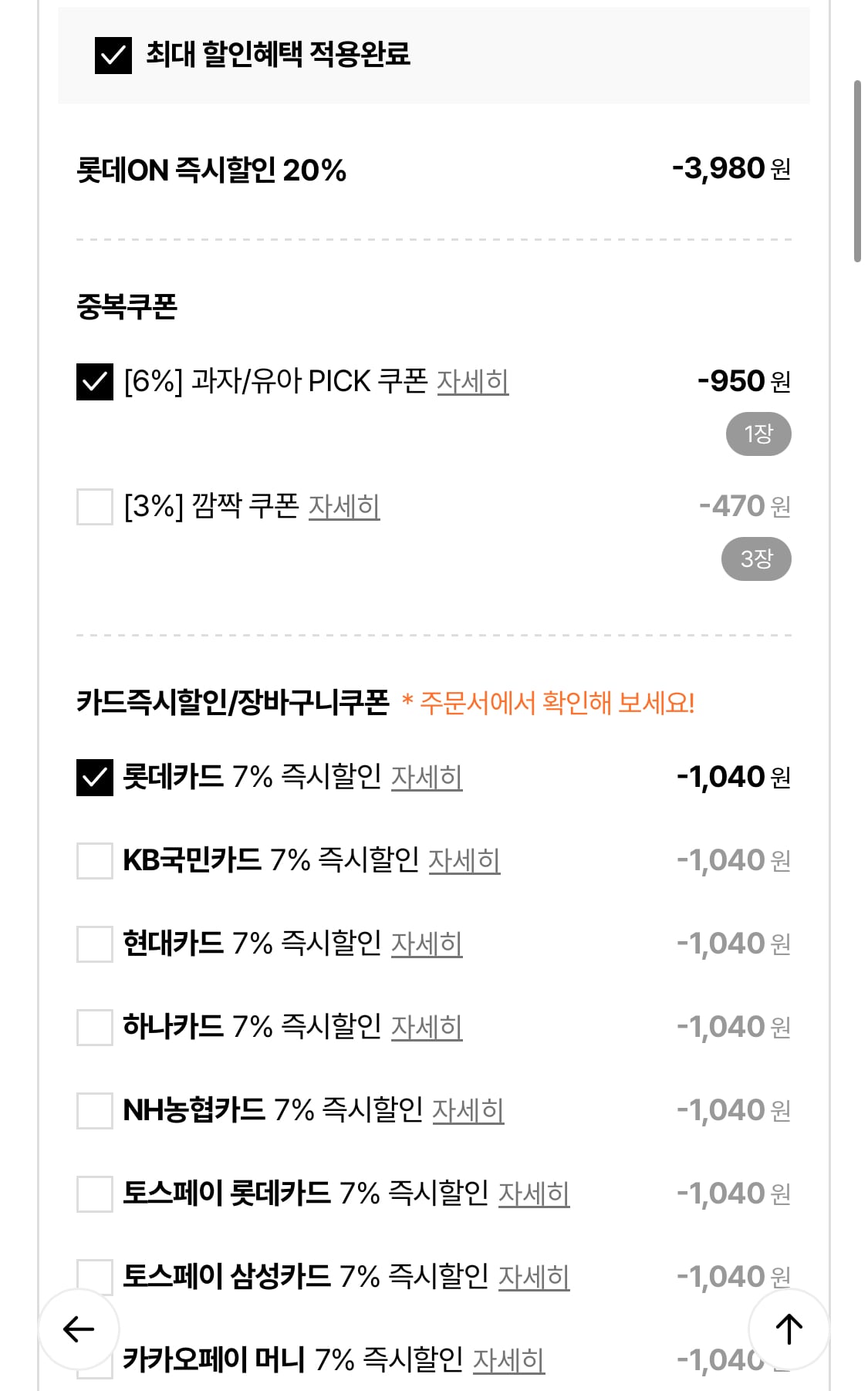The height and width of the screenshot is (1391, 868).
Task: Enable the [3%] 깜짝 쿠폰 checkbox
Action: pyautogui.click(x=94, y=505)
